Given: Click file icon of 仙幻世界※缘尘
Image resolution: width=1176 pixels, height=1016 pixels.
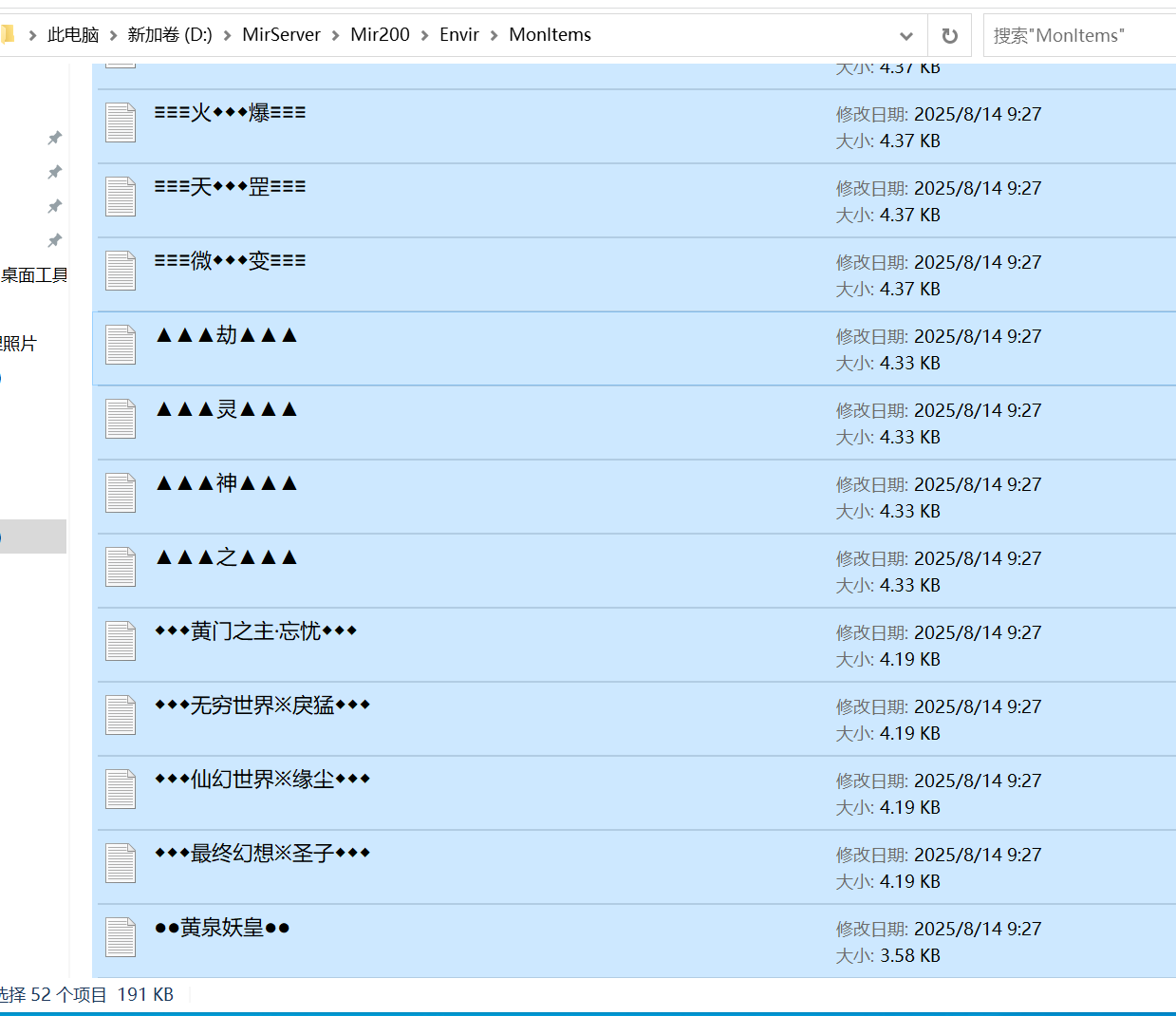Looking at the screenshot, I should [x=121, y=789].
